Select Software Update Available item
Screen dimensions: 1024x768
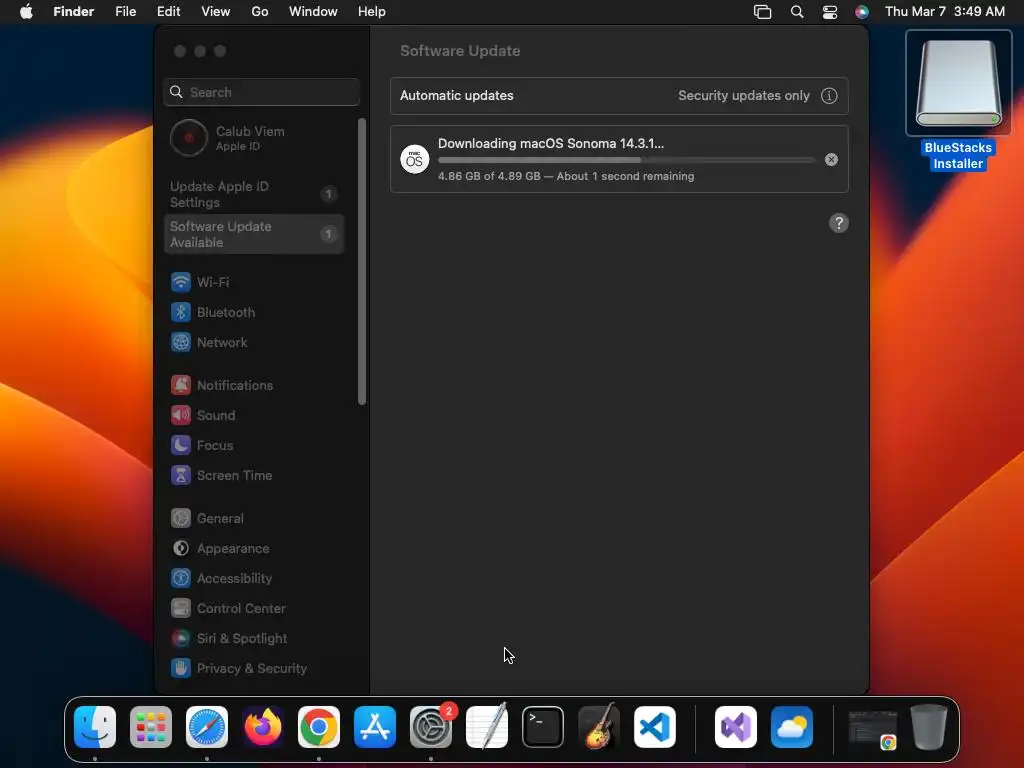(253, 234)
